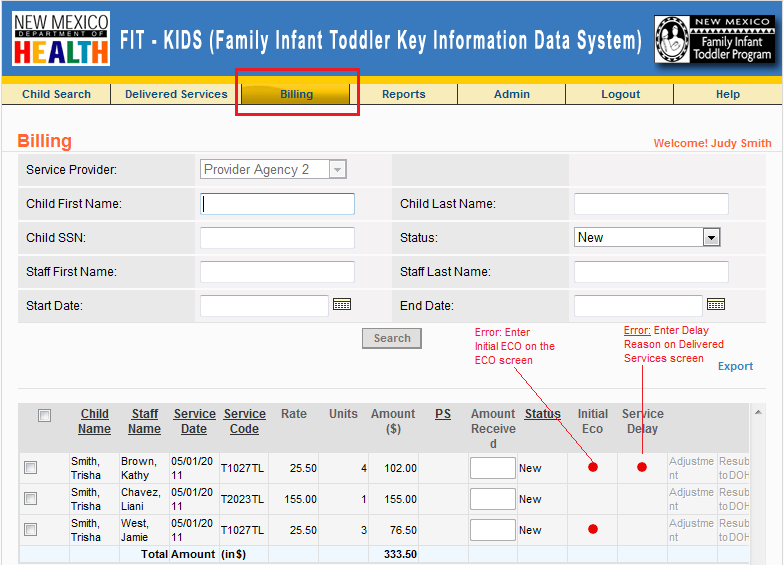Sort by Service Code column header
The height and width of the screenshot is (565, 784).
[244, 421]
